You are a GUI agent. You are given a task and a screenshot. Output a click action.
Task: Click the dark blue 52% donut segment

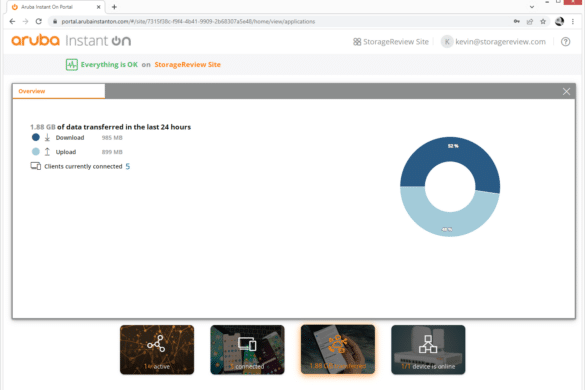tap(453, 149)
